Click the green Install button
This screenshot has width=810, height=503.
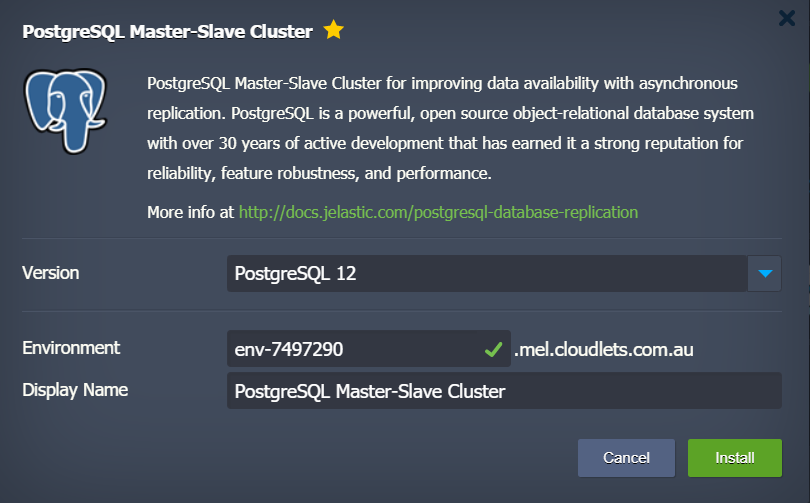coord(735,458)
